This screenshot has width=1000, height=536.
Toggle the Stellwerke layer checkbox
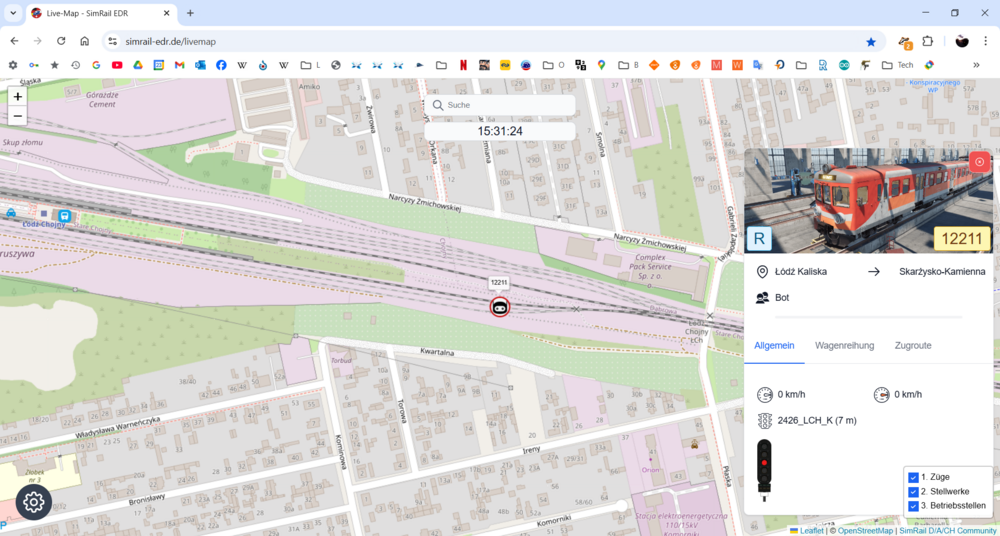pos(913,492)
